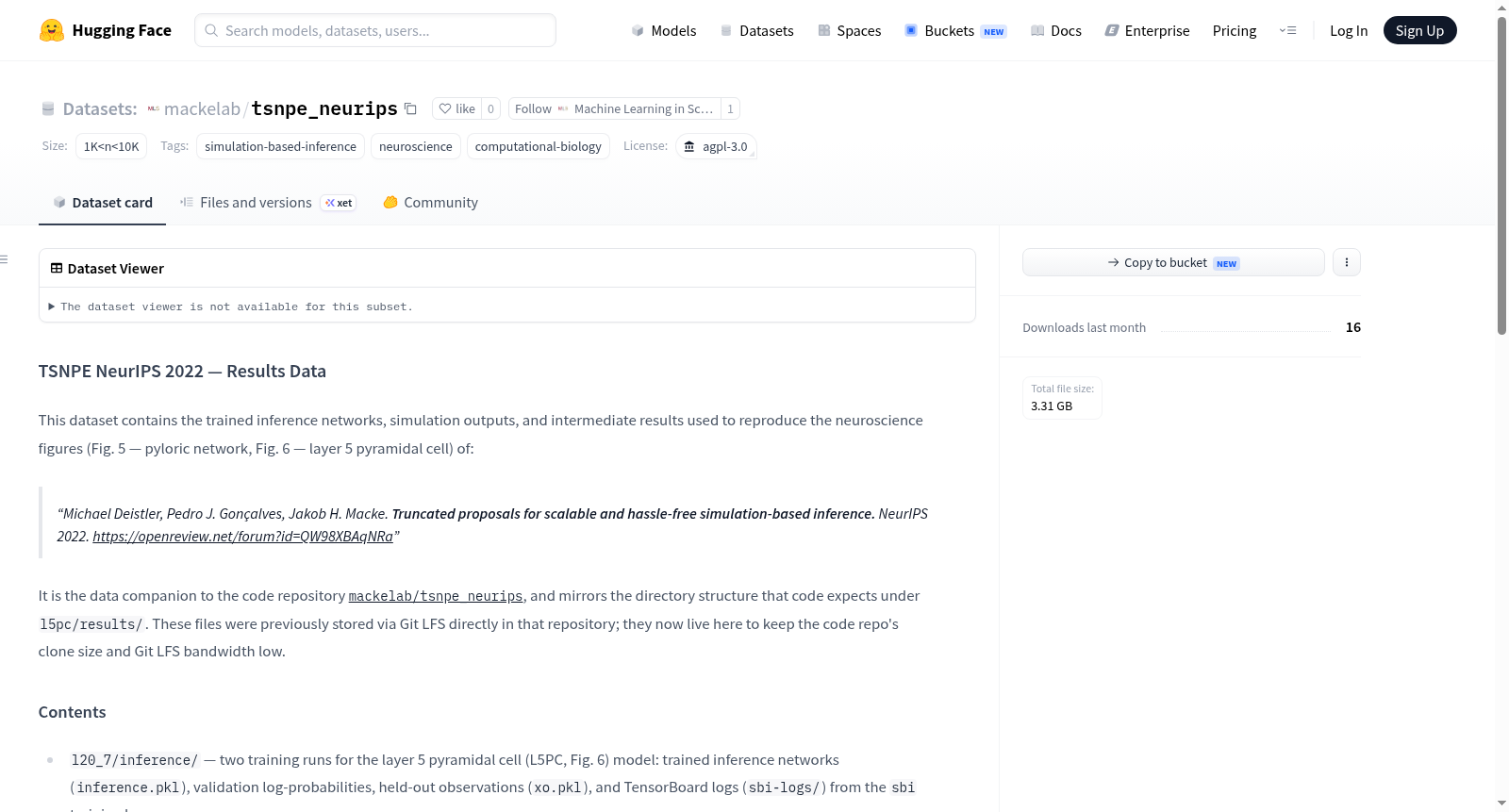
Task: Select the simulation-based-inference tag
Action: pos(280,146)
